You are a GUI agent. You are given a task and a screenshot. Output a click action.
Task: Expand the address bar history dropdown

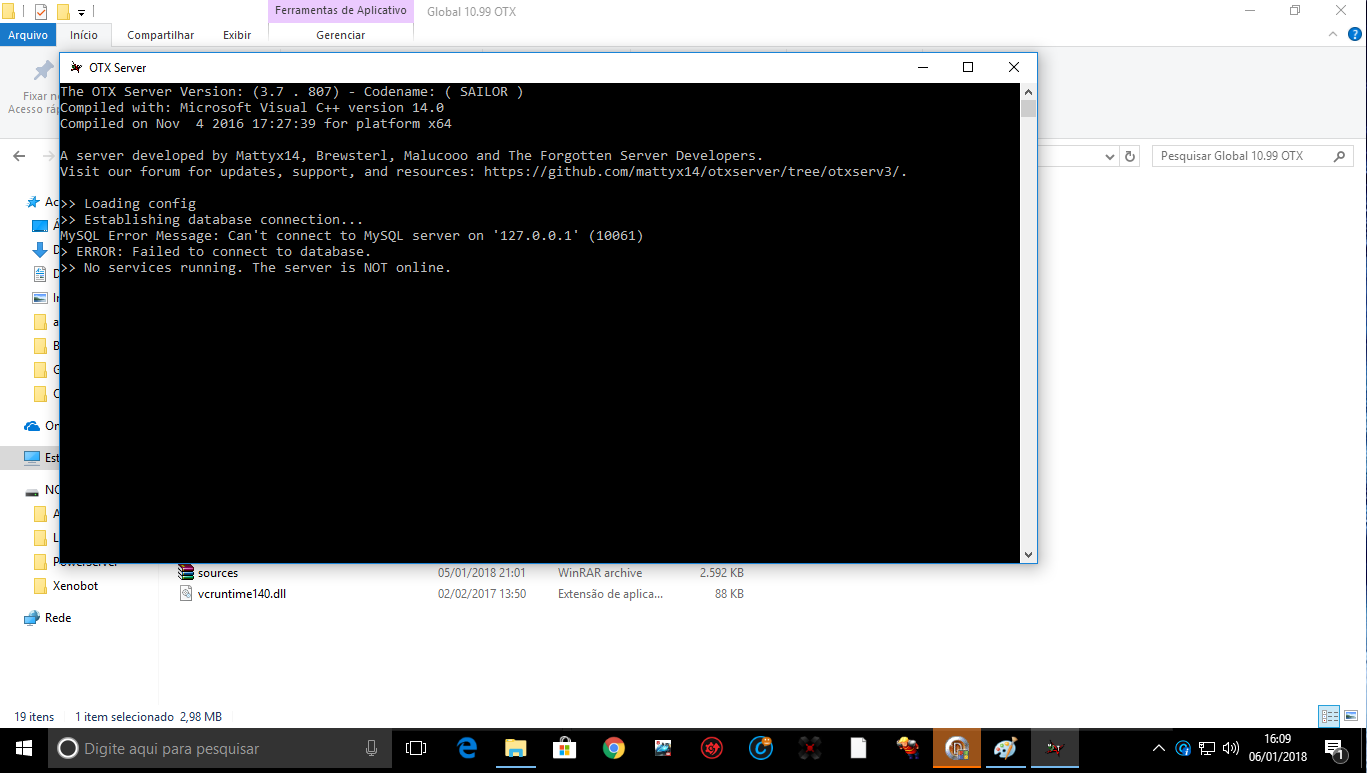click(1109, 156)
